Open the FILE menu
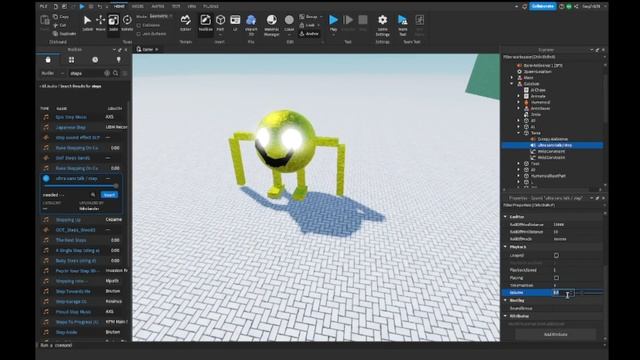The width and height of the screenshot is (640, 360). click(43, 6)
